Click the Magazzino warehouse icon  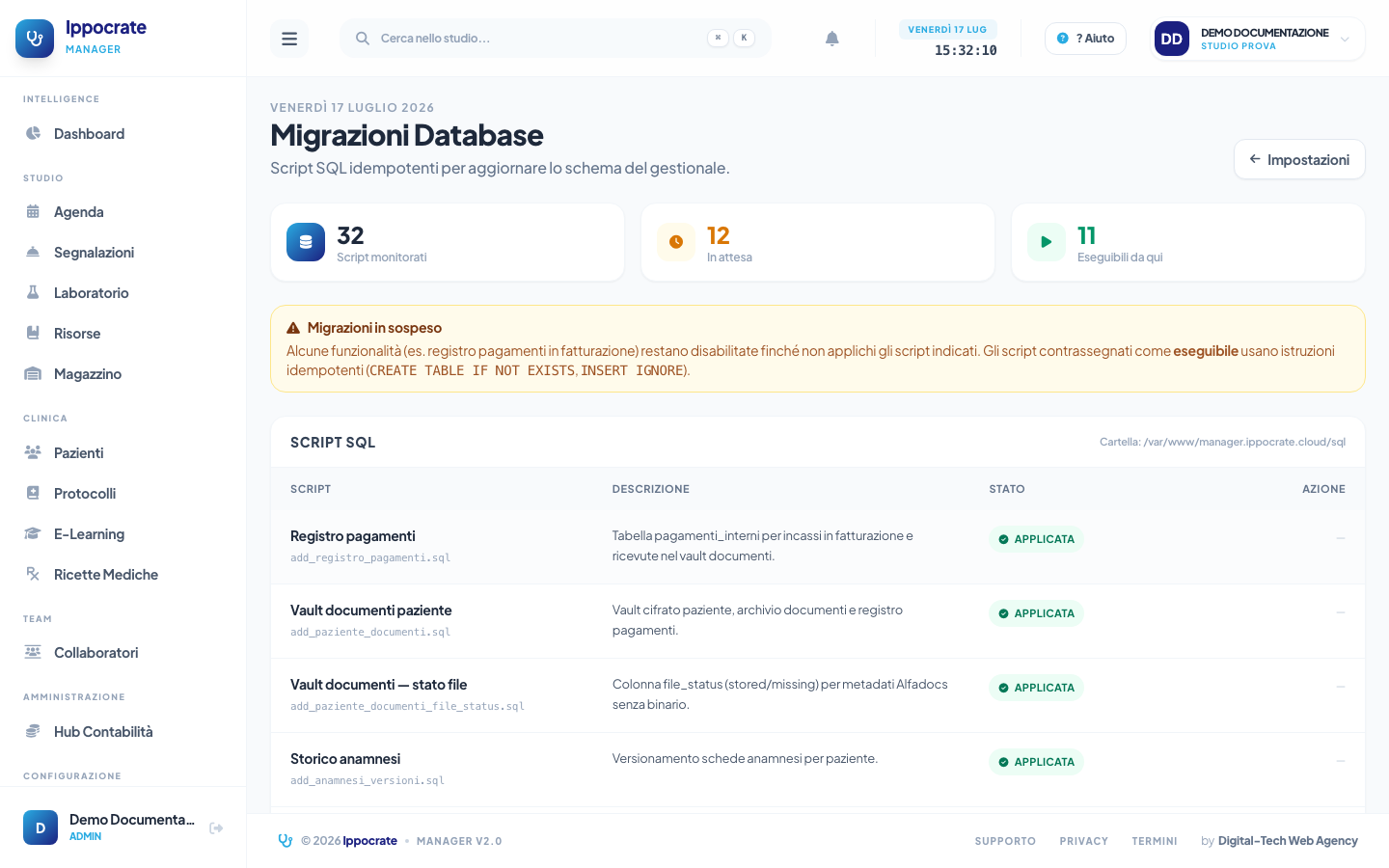tap(33, 373)
